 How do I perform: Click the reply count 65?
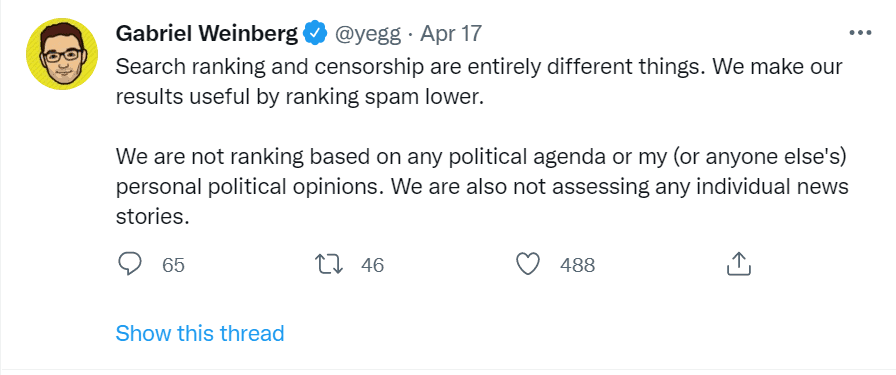point(173,265)
